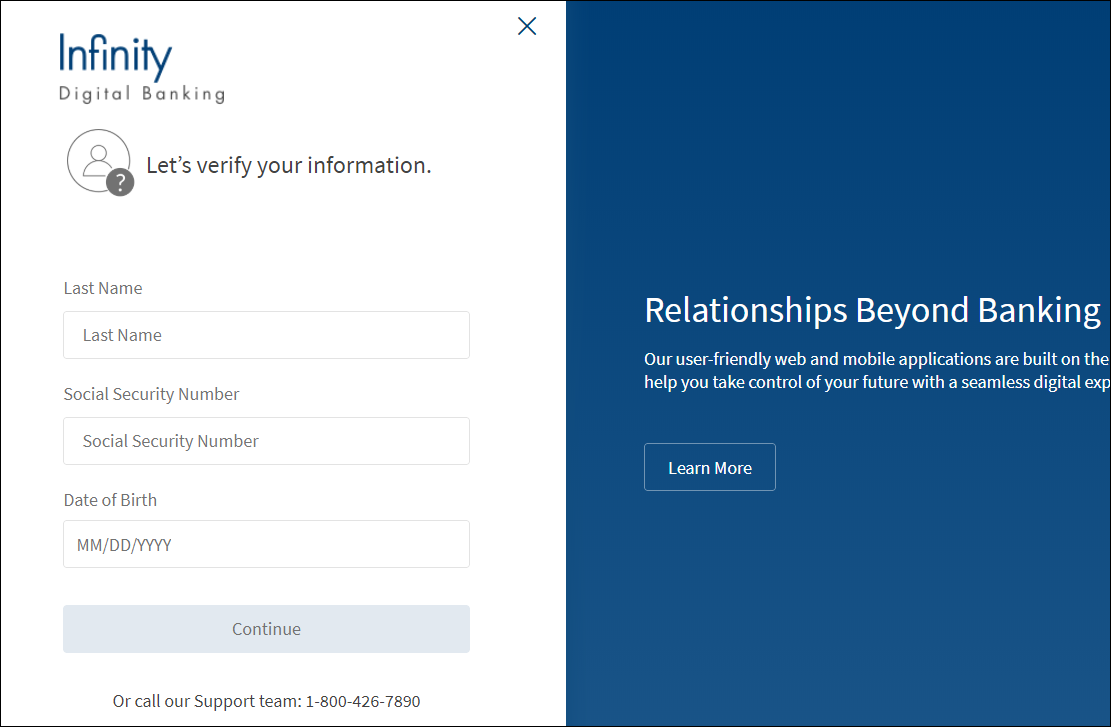This screenshot has height=727, width=1111.
Task: Click the "Social Security Number" field label
Action: [151, 394]
